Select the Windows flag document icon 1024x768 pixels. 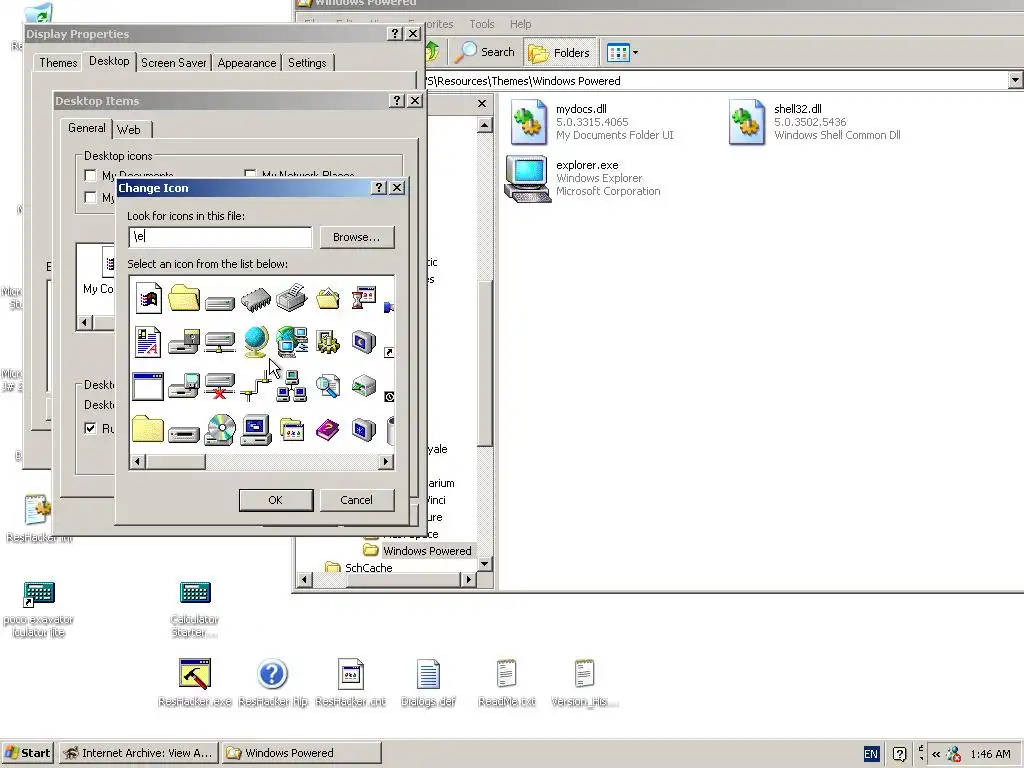tap(148, 298)
